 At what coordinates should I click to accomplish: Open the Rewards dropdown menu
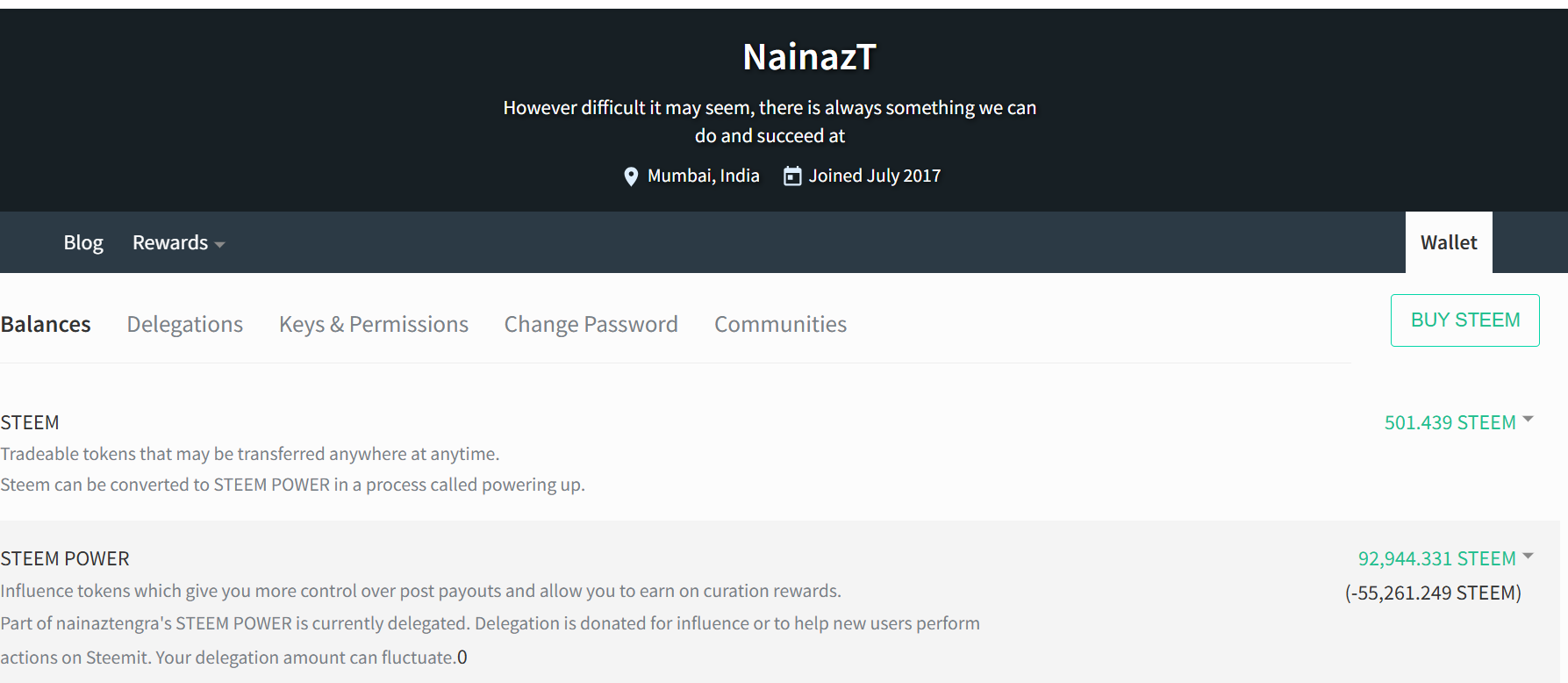point(178,242)
